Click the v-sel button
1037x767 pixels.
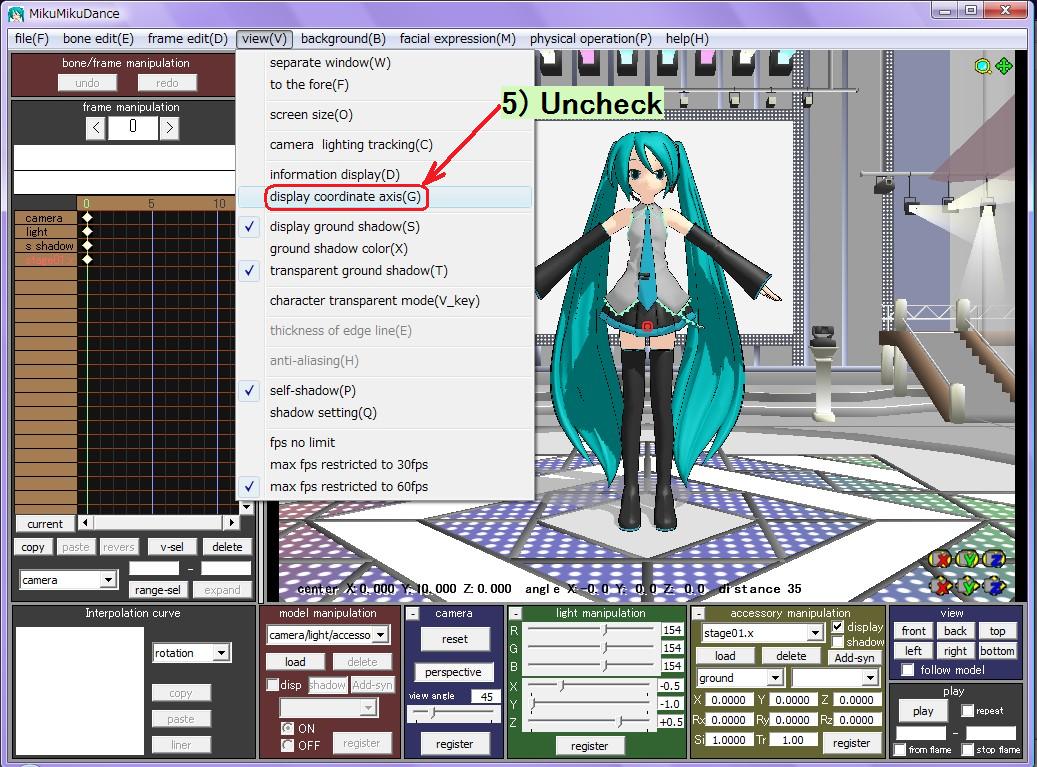point(172,547)
